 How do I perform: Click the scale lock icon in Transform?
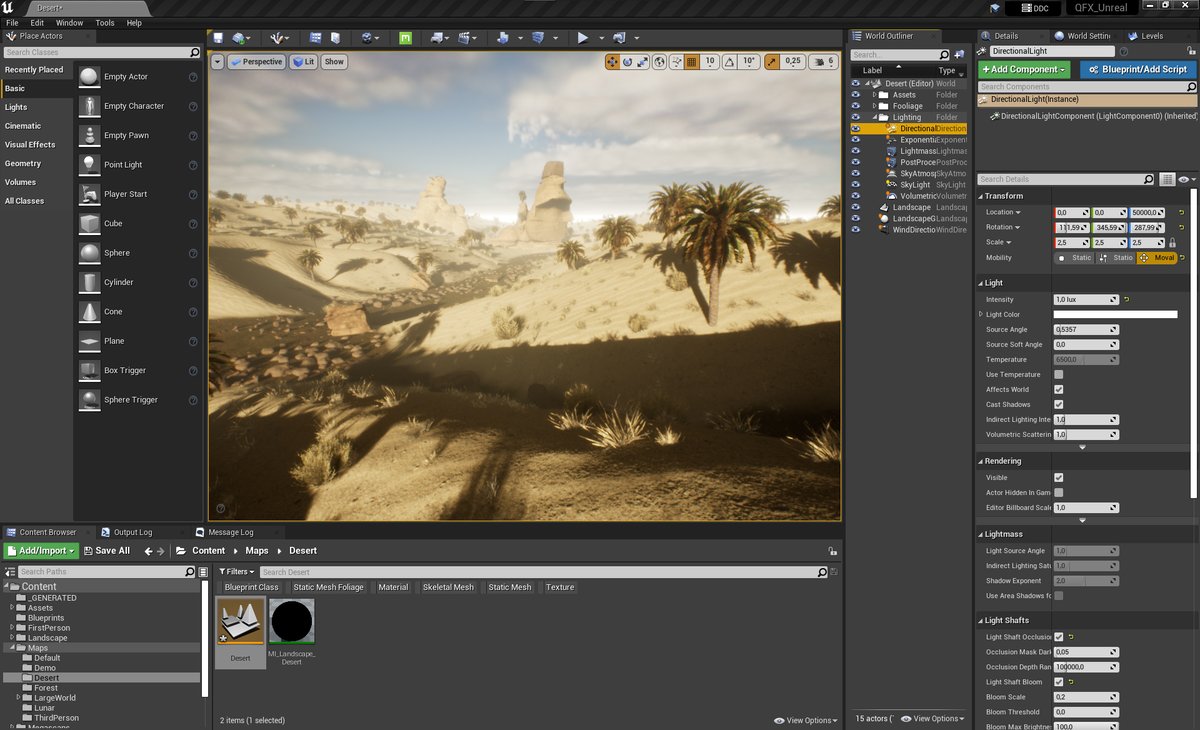coord(1172,243)
